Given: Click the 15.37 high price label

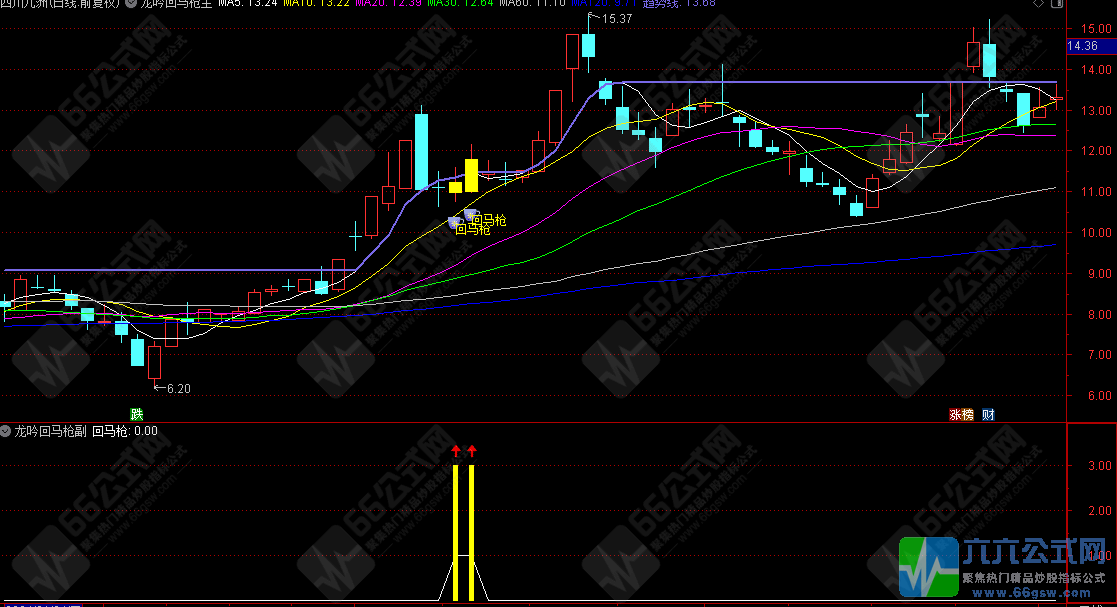Looking at the screenshot, I should [617, 19].
